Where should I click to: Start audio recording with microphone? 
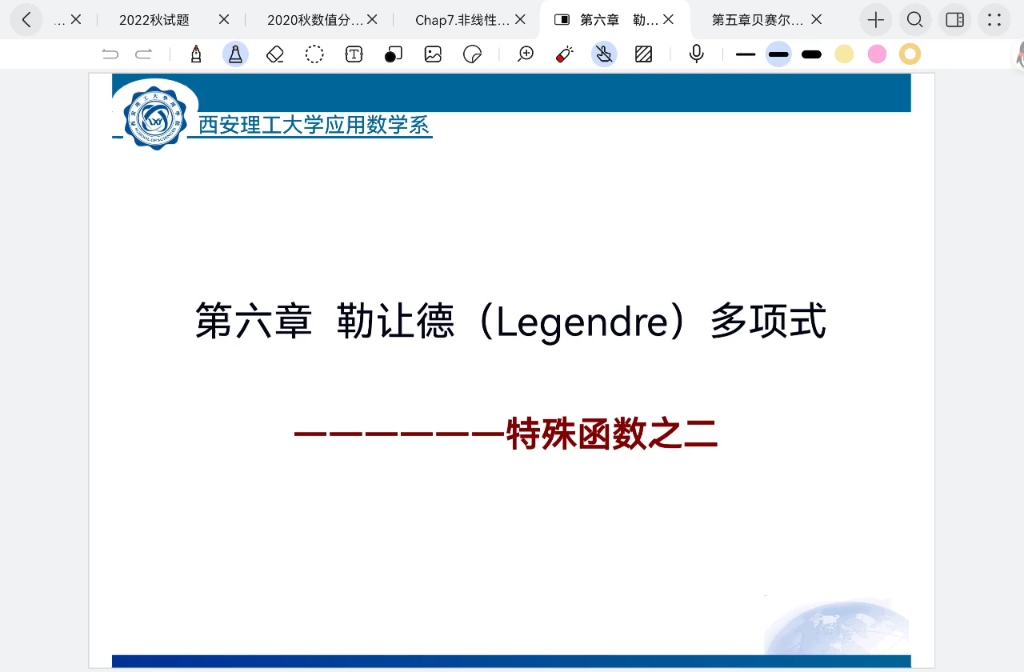696,54
